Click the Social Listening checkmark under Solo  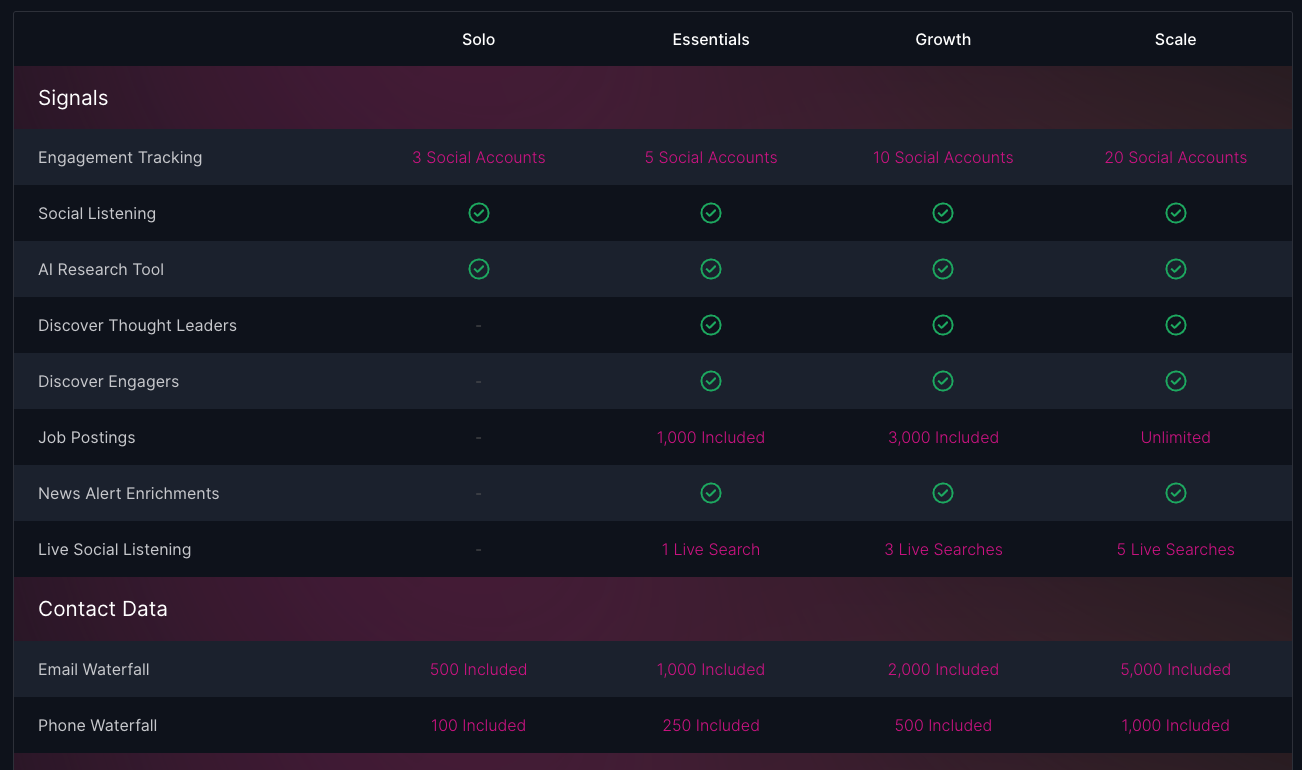pos(479,213)
